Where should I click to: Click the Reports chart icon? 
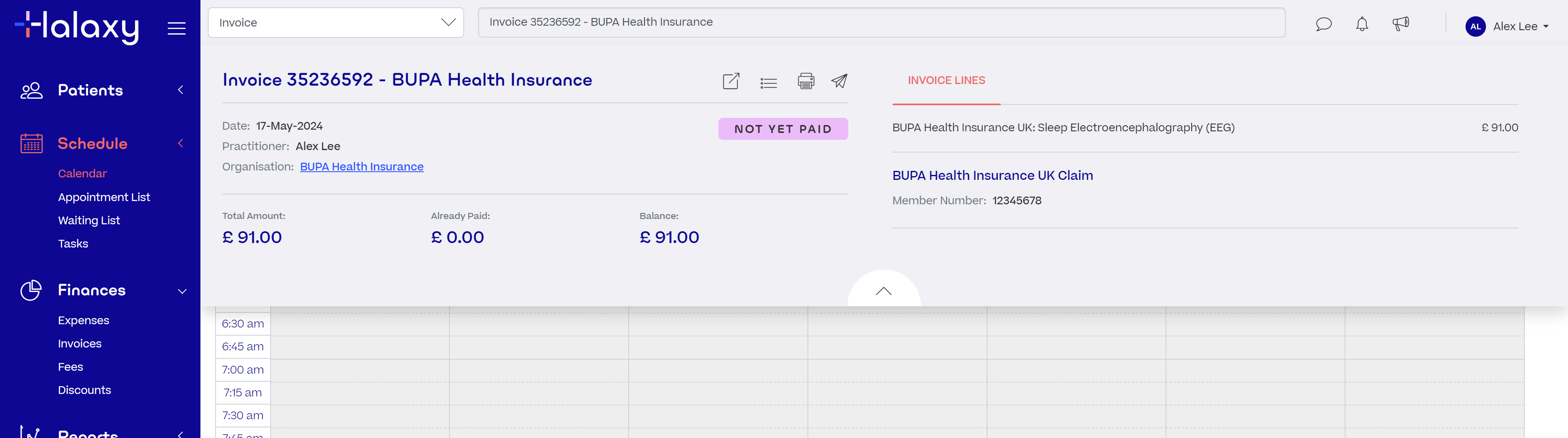31,431
